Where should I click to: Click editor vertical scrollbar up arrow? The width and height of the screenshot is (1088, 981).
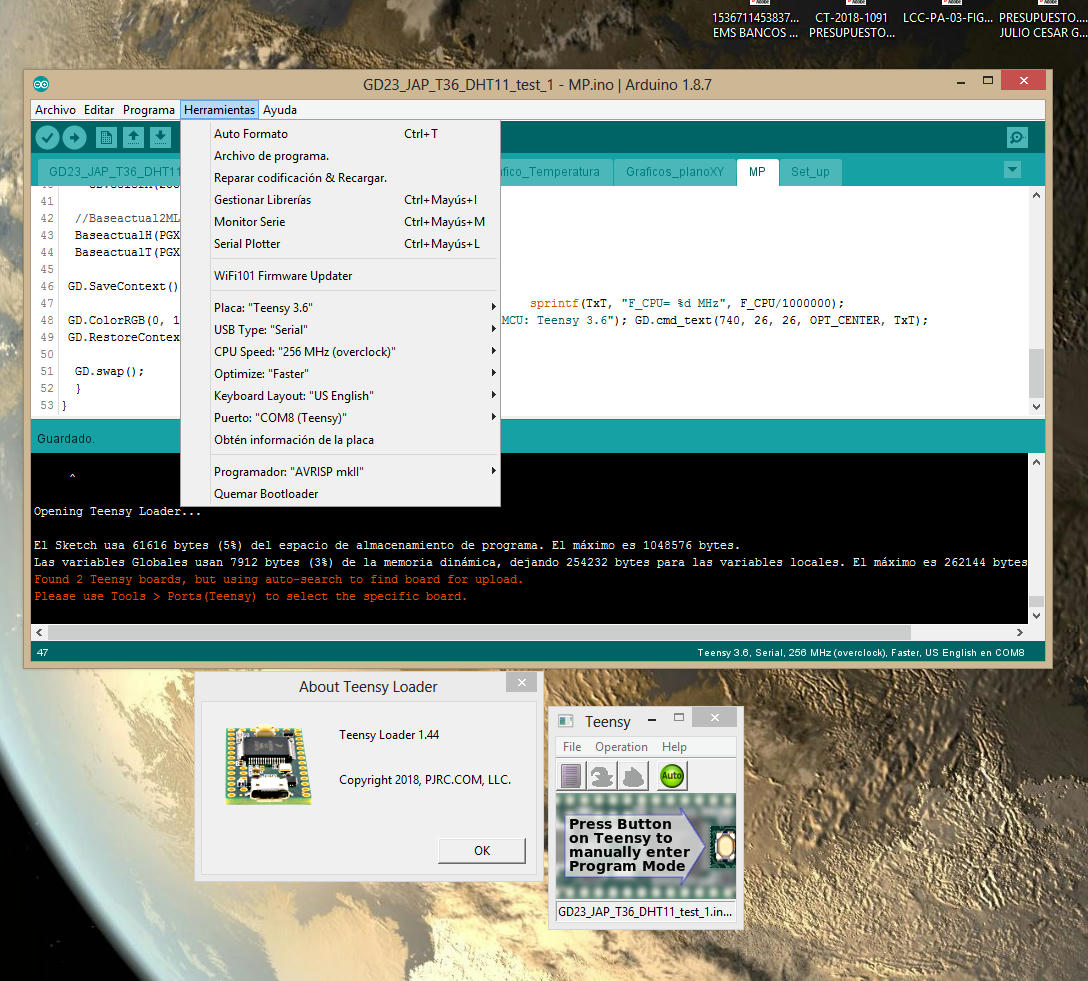pyautogui.click(x=1036, y=196)
